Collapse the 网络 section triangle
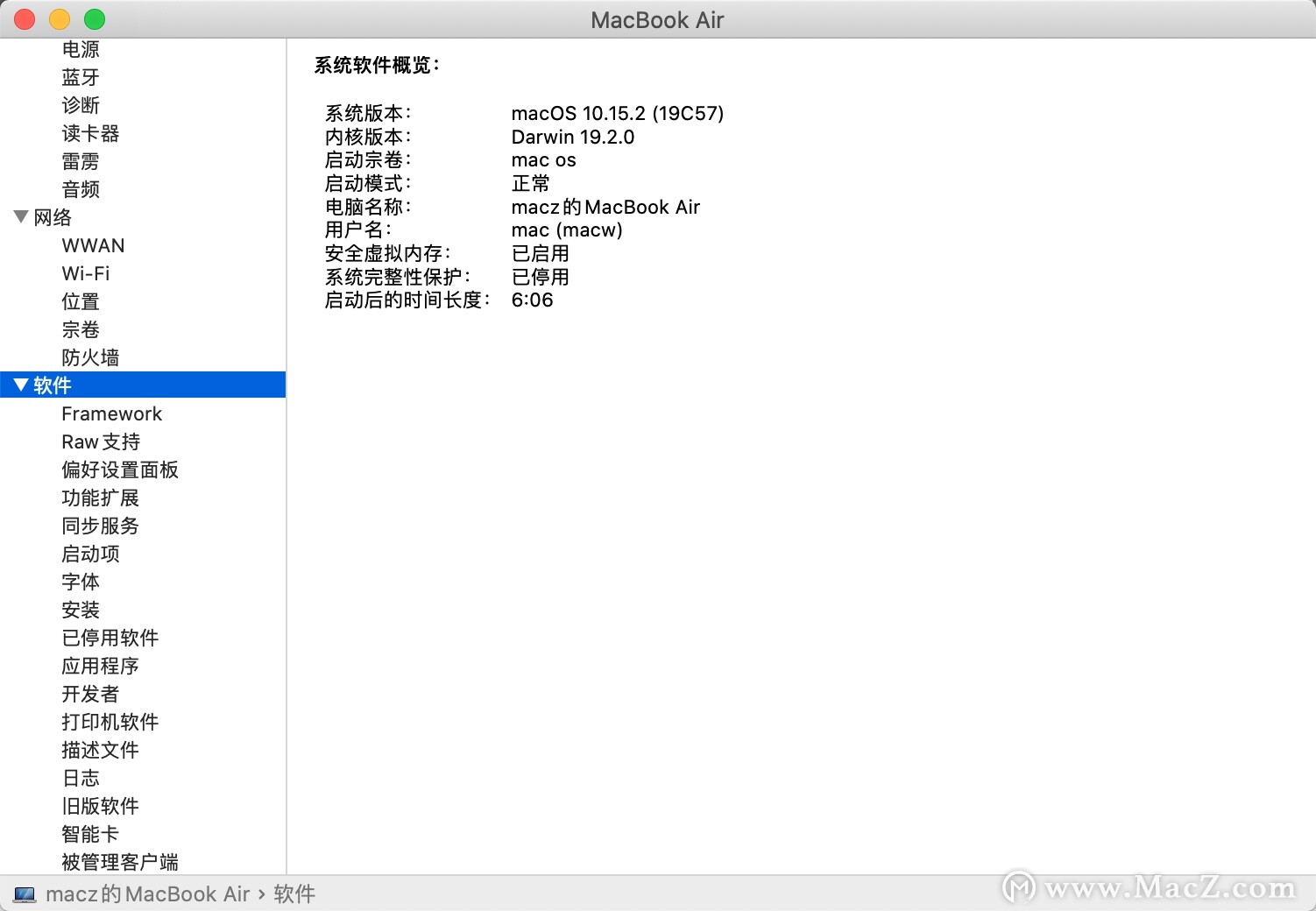 click(21, 216)
